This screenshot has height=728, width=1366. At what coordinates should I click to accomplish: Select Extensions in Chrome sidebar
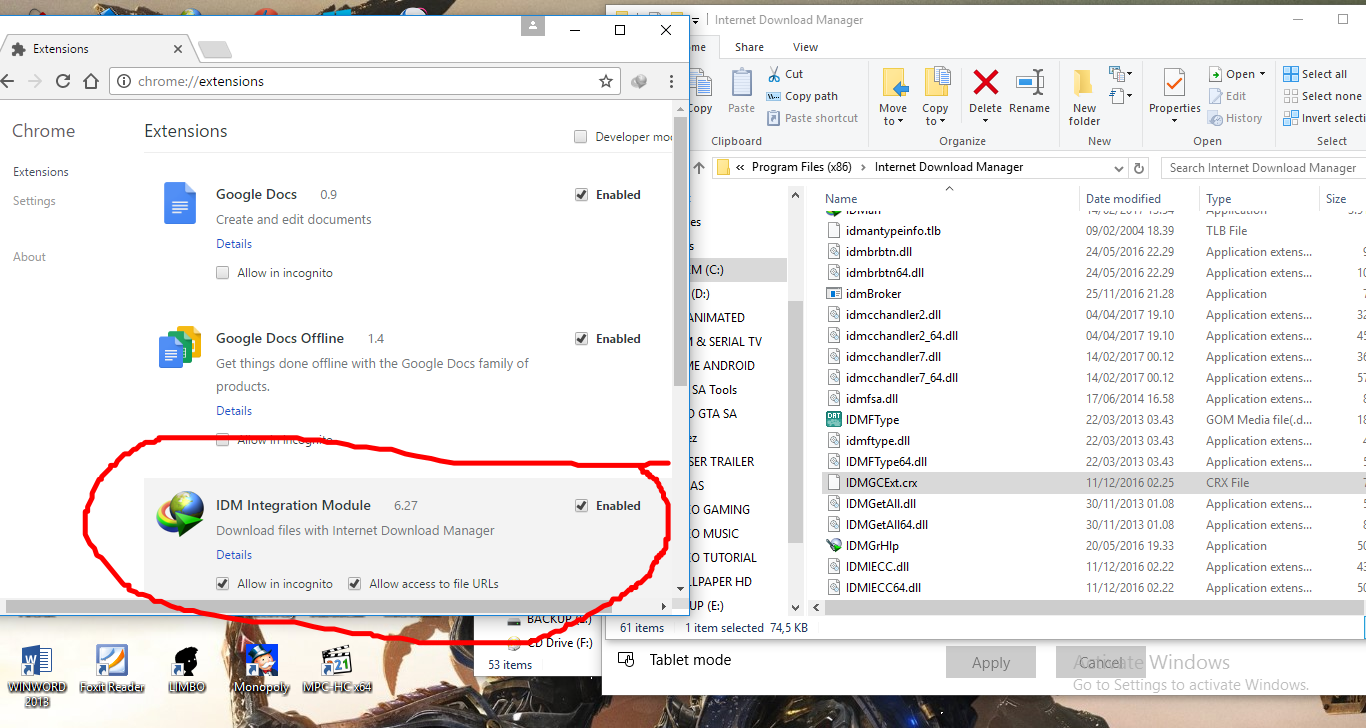click(x=41, y=172)
